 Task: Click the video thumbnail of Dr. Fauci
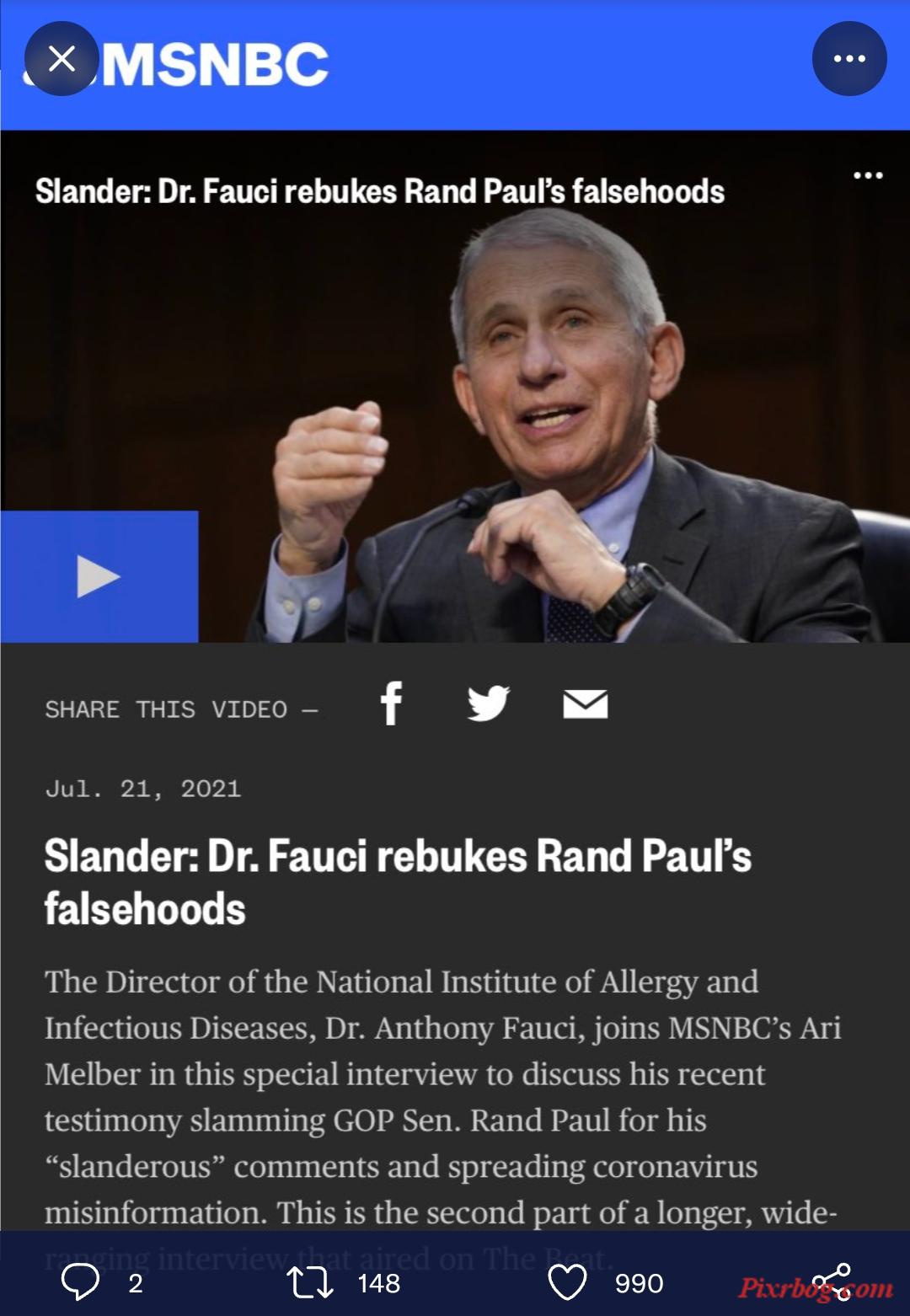coord(455,387)
